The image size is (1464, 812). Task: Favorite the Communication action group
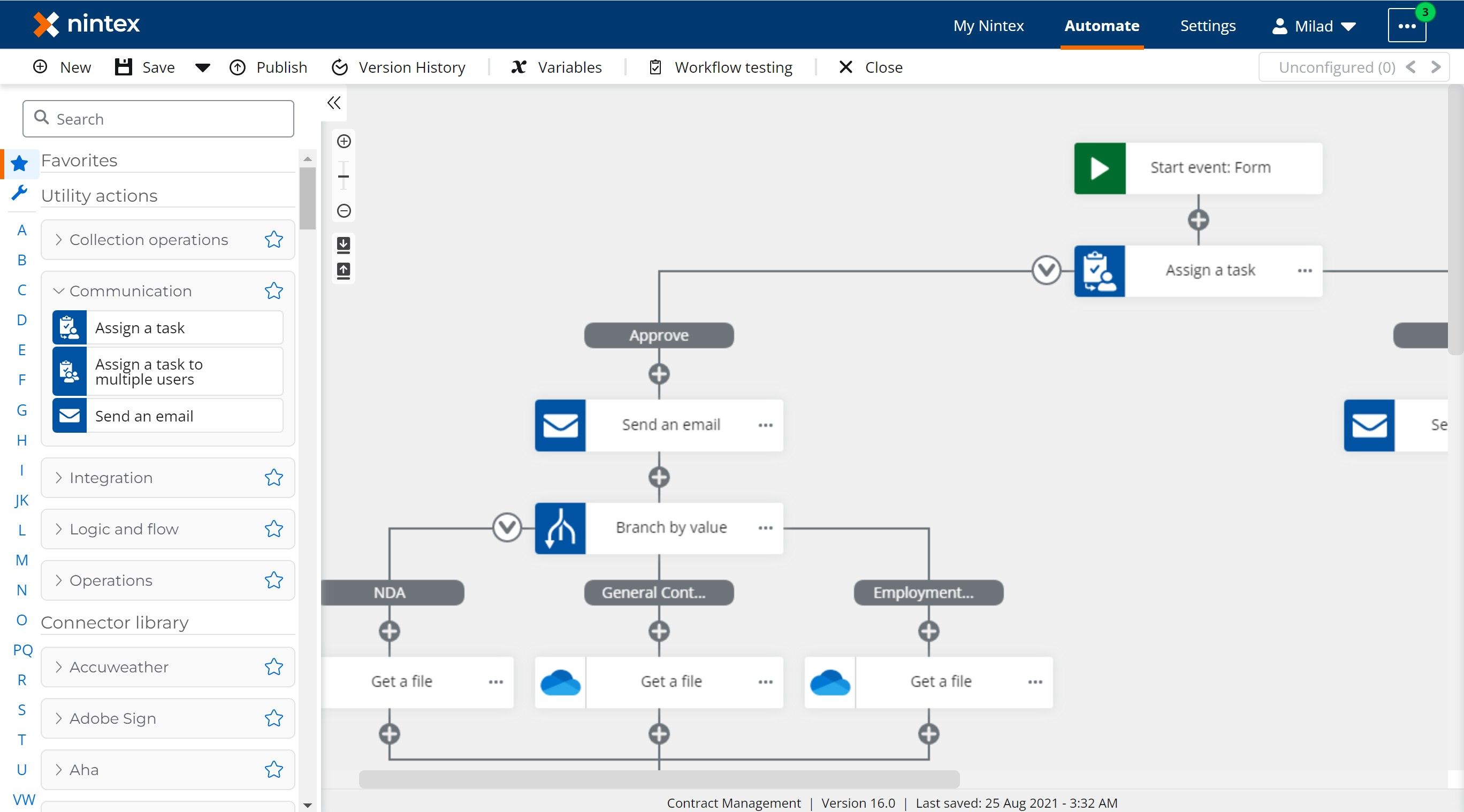pos(274,291)
